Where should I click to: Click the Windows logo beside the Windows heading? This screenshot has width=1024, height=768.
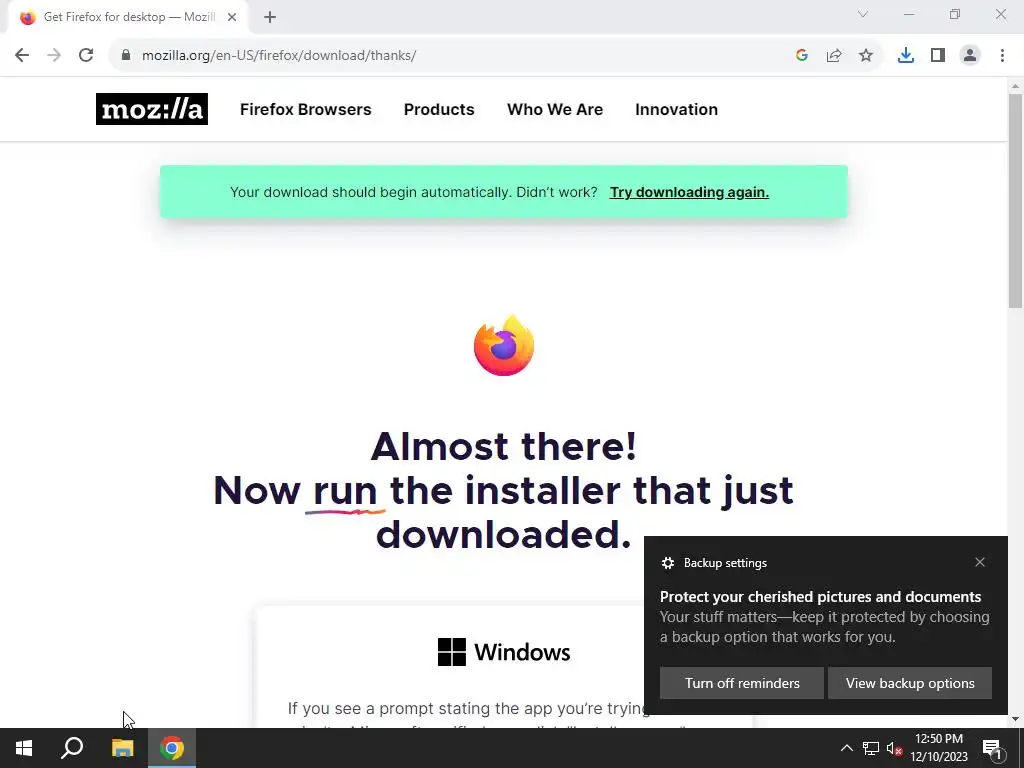pos(452,652)
